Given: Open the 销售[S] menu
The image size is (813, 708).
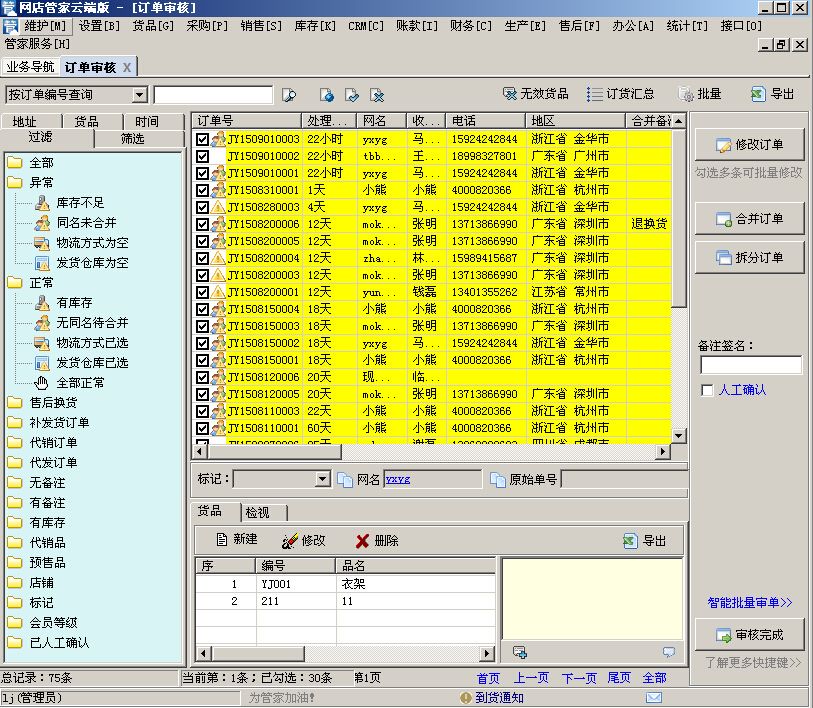Looking at the screenshot, I should pos(260,26).
